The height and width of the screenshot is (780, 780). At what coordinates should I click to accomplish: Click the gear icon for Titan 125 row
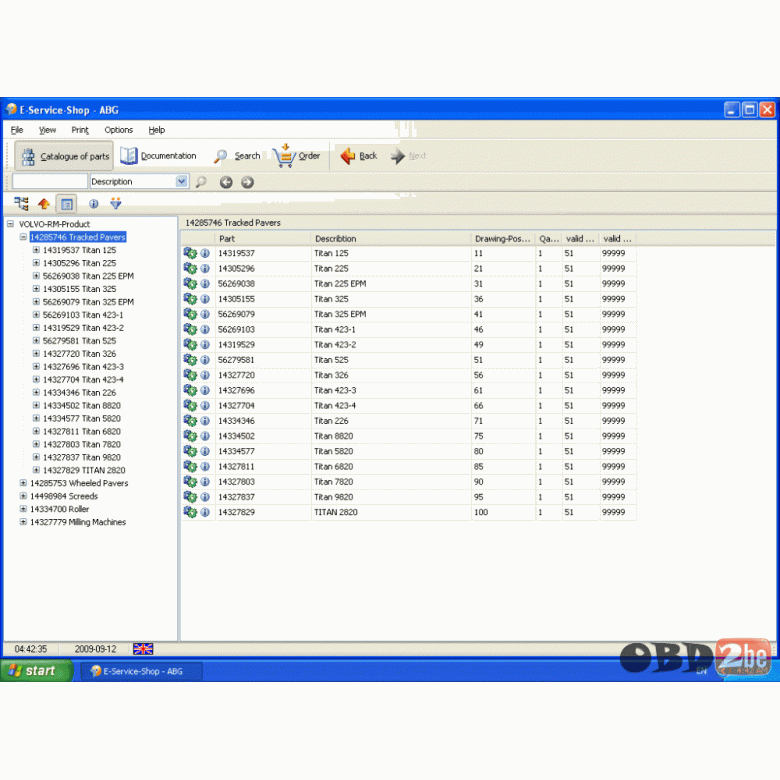click(x=190, y=253)
